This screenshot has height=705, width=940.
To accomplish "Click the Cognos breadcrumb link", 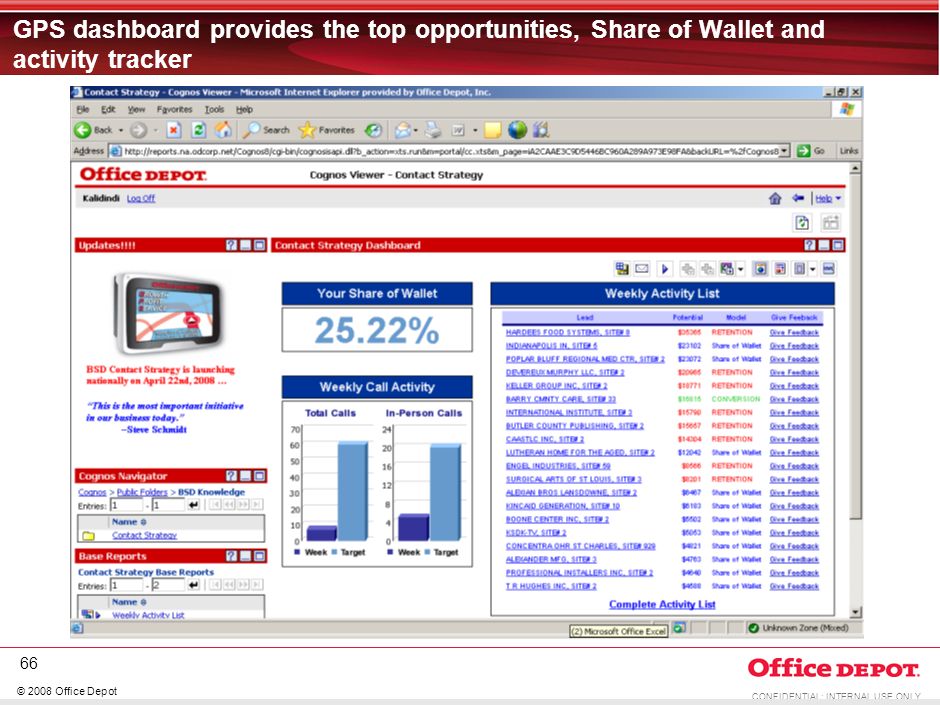I will [x=92, y=492].
